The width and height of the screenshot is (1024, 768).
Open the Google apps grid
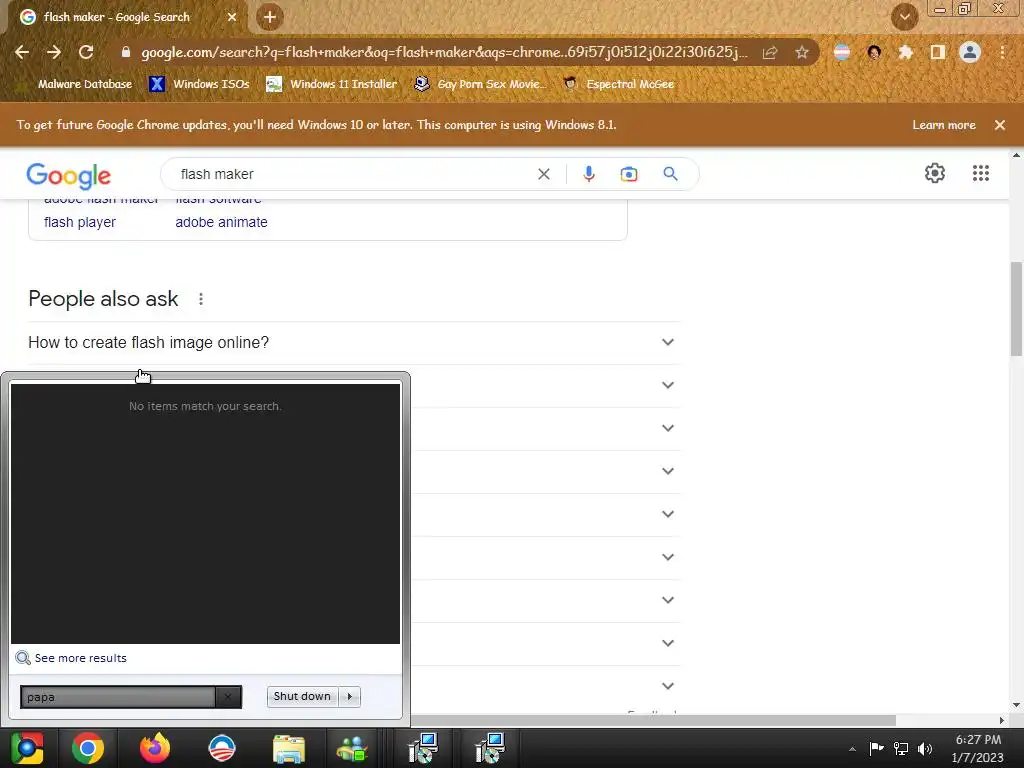pos(981,173)
